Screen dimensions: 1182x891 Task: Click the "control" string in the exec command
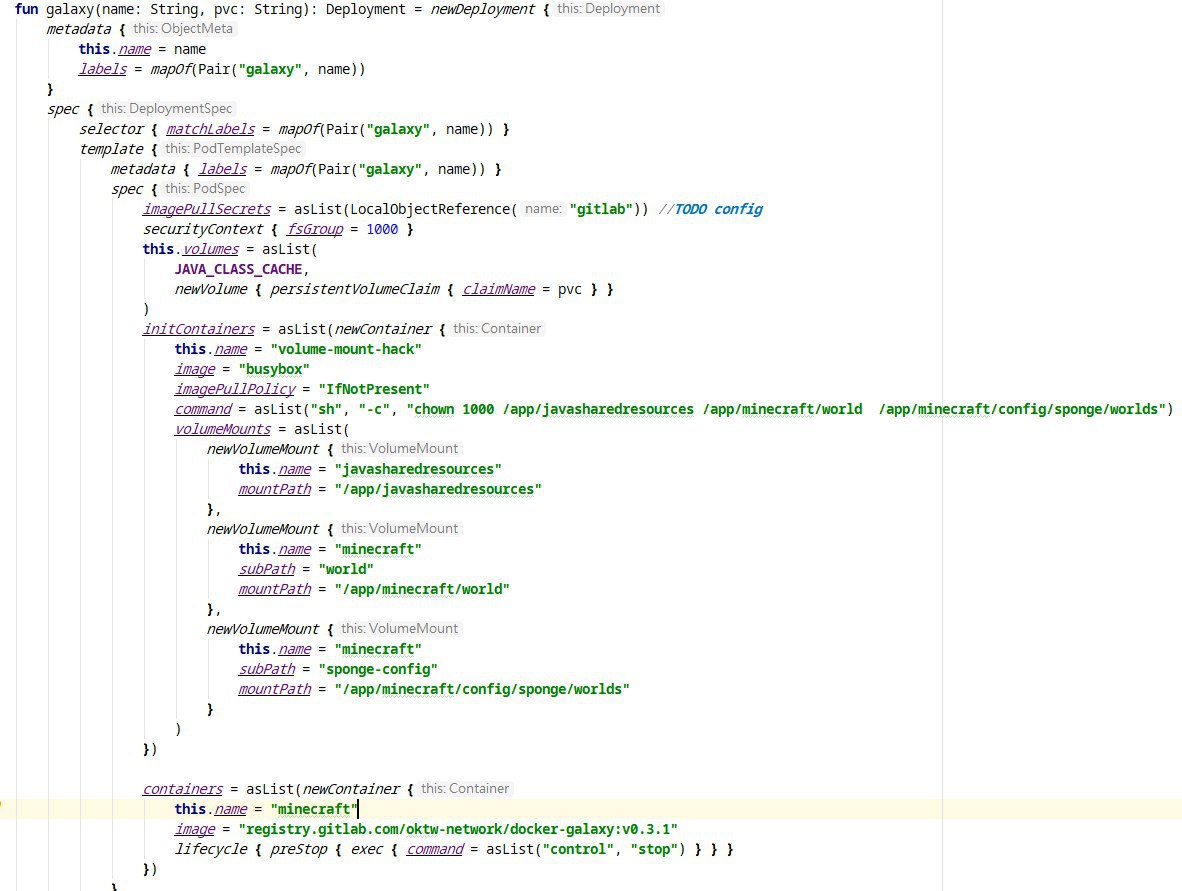579,849
